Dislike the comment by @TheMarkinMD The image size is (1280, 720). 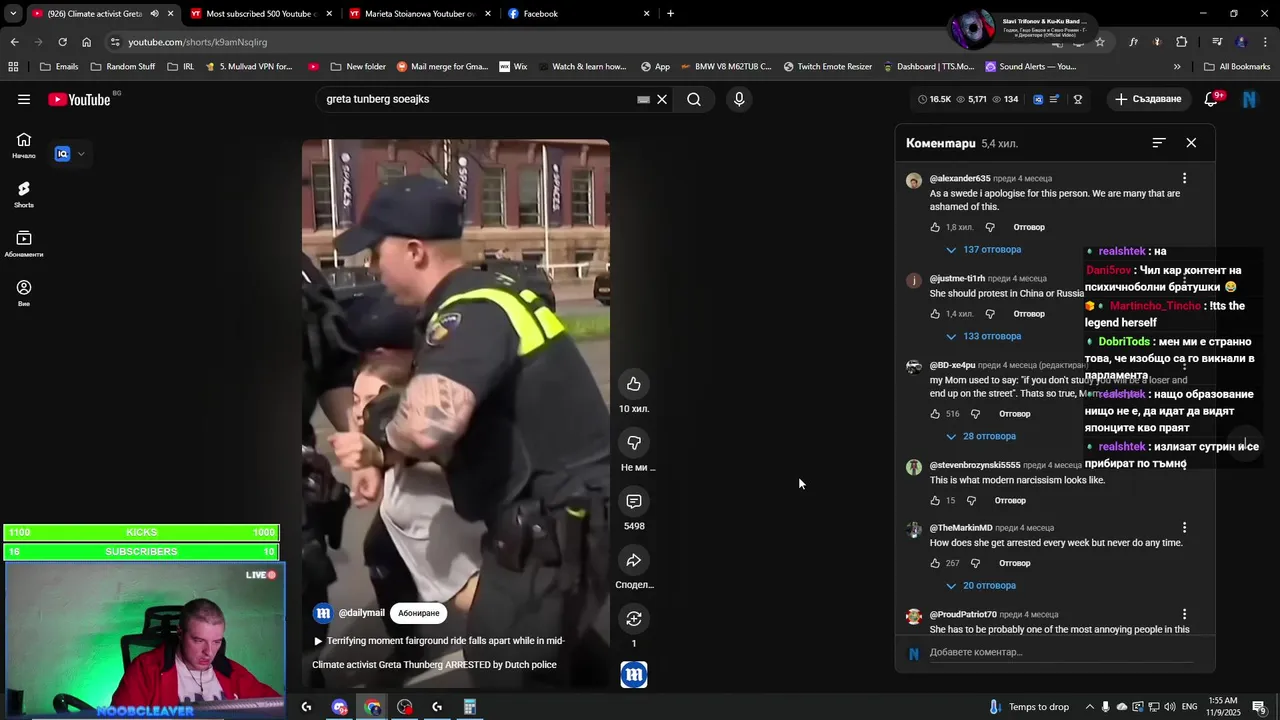(975, 564)
